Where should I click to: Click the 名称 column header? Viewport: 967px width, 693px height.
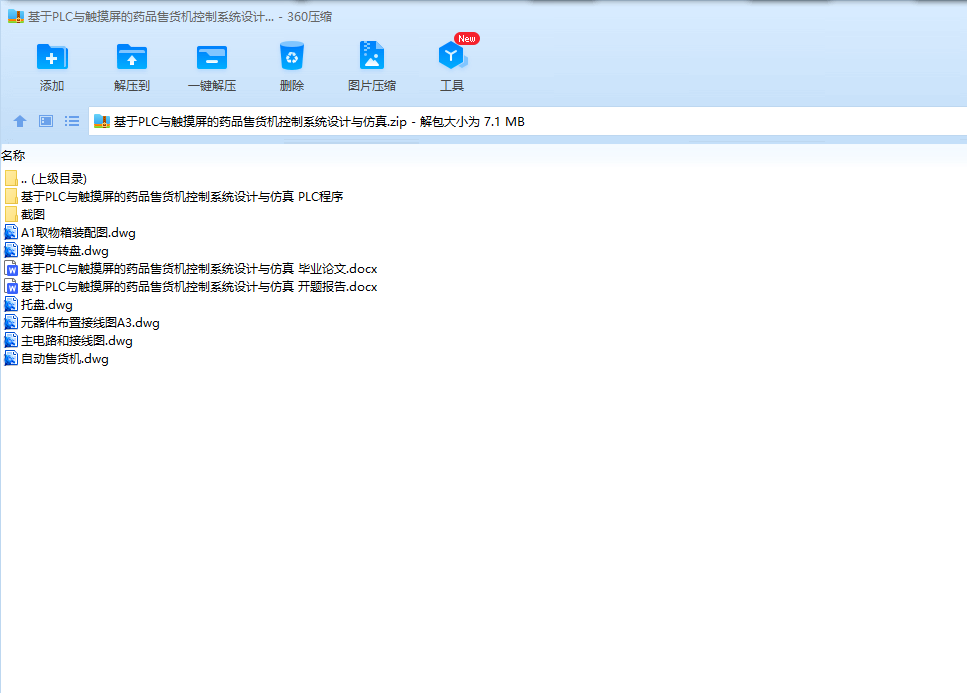click(13, 156)
